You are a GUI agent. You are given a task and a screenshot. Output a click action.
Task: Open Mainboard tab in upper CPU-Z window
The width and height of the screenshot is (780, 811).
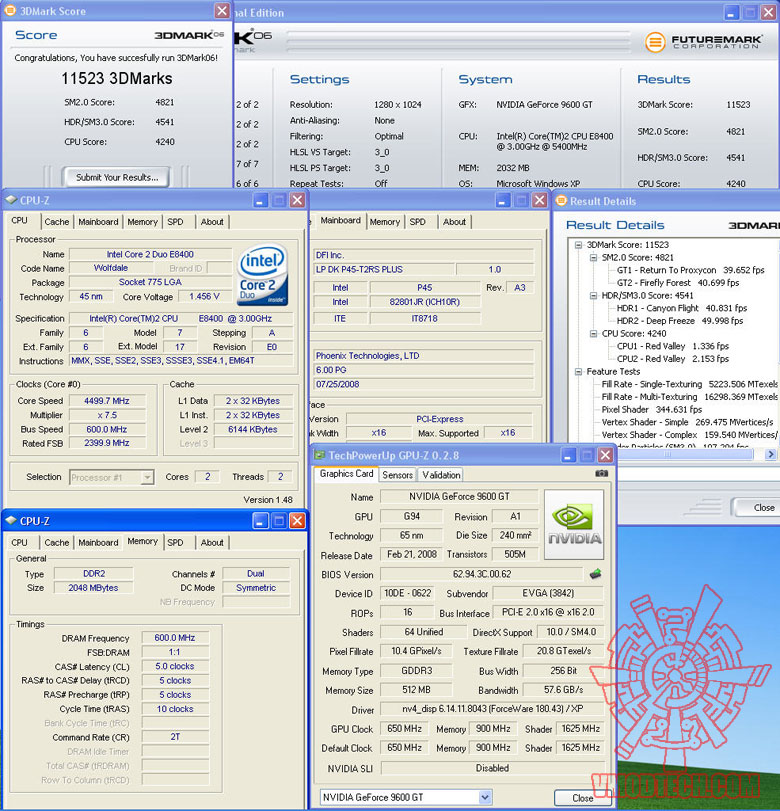coord(98,222)
